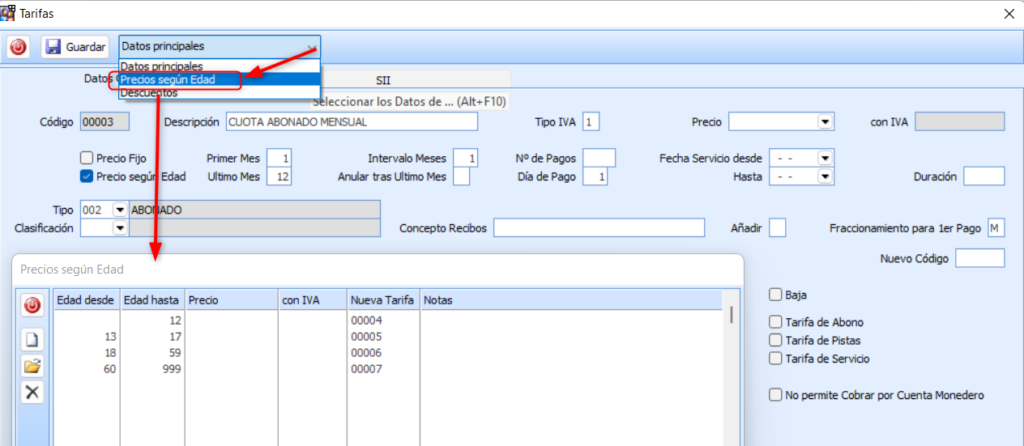Click red power icon in Precios según Edad panel
Image resolution: width=1024 pixels, height=446 pixels.
pos(32,305)
